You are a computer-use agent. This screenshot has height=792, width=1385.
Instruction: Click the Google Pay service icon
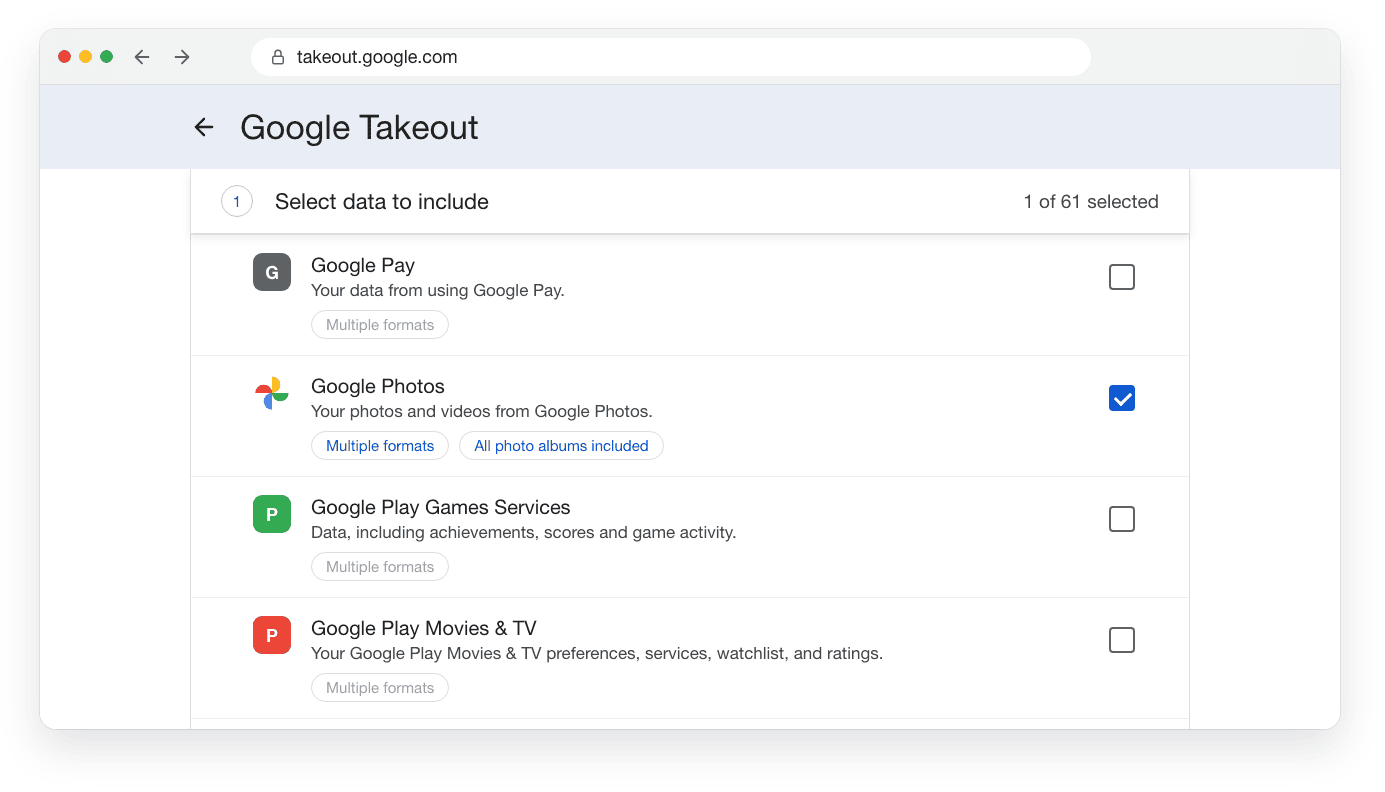click(x=272, y=272)
